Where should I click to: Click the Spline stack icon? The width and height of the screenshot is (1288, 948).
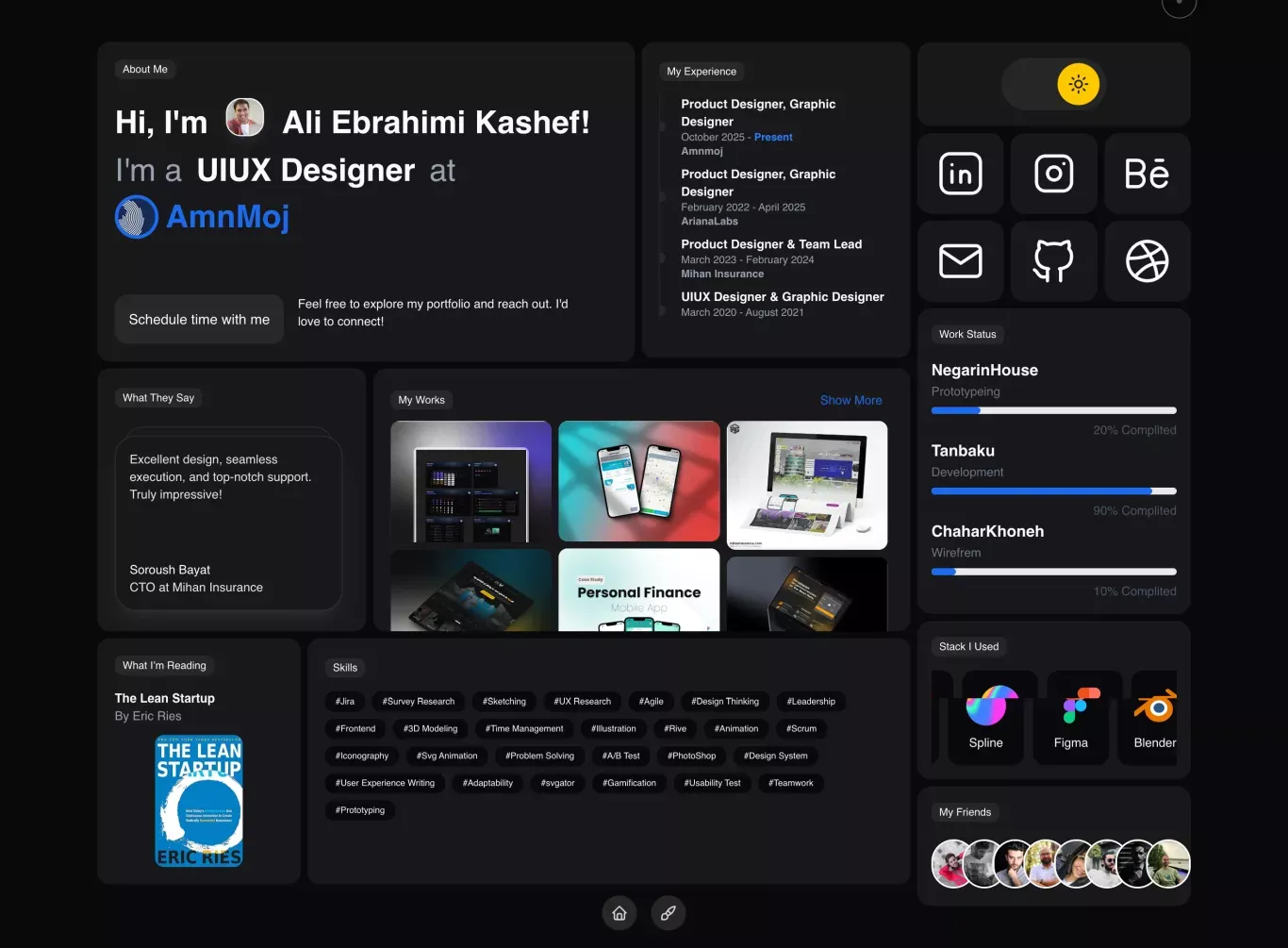point(986,718)
